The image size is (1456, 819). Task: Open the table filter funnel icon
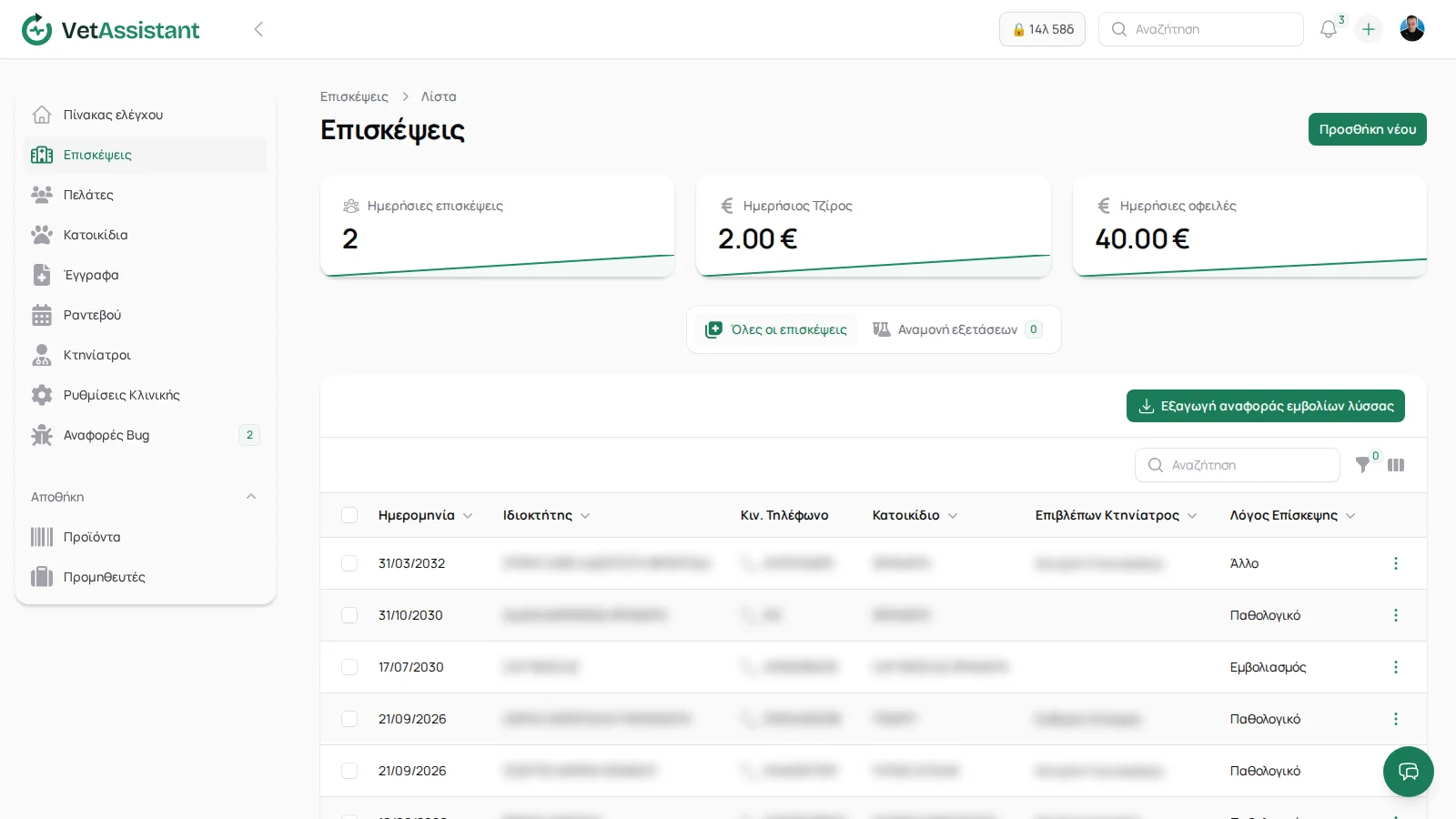click(x=1362, y=465)
